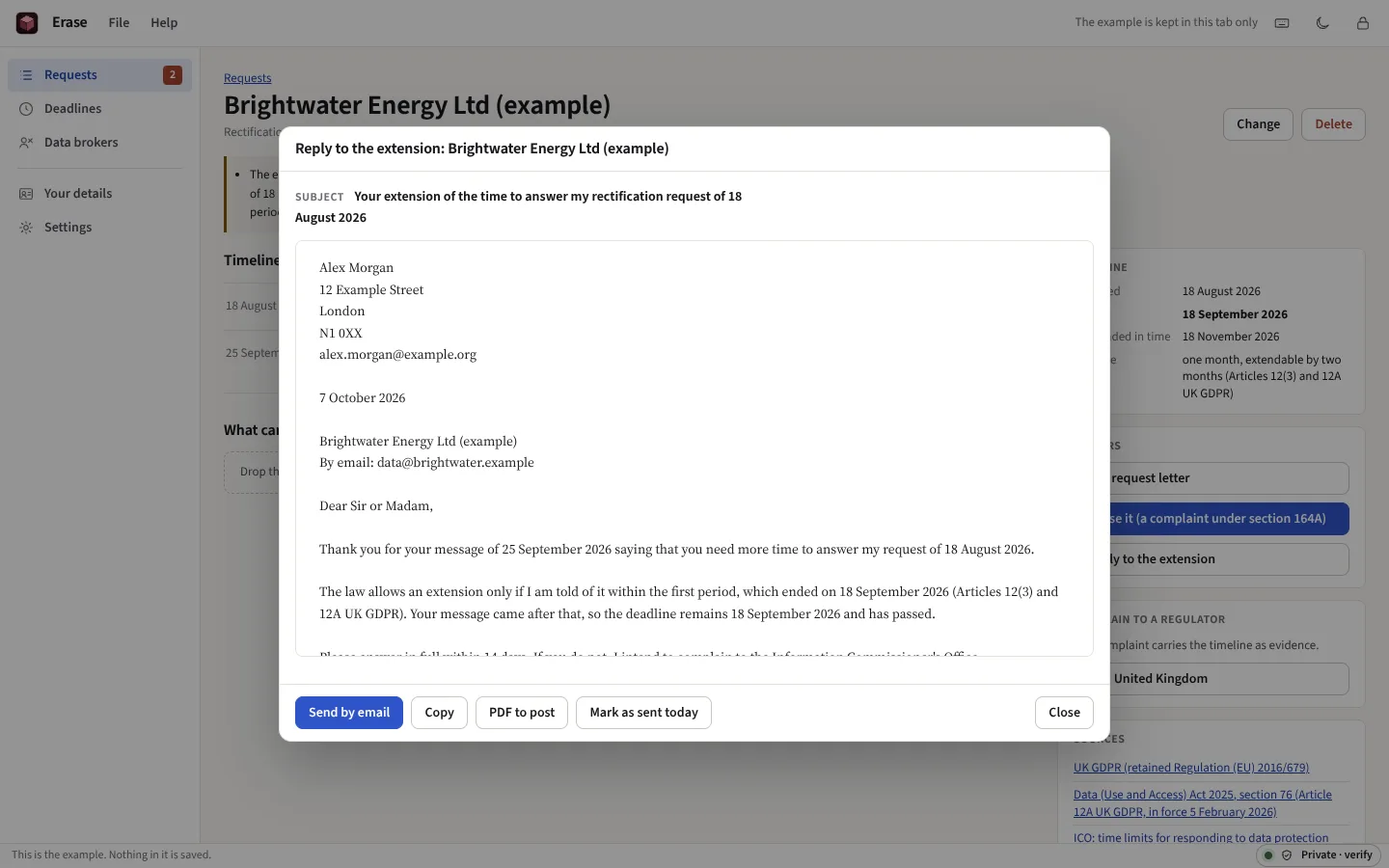
Task: Click the Settings gear icon
Action: click(x=27, y=228)
